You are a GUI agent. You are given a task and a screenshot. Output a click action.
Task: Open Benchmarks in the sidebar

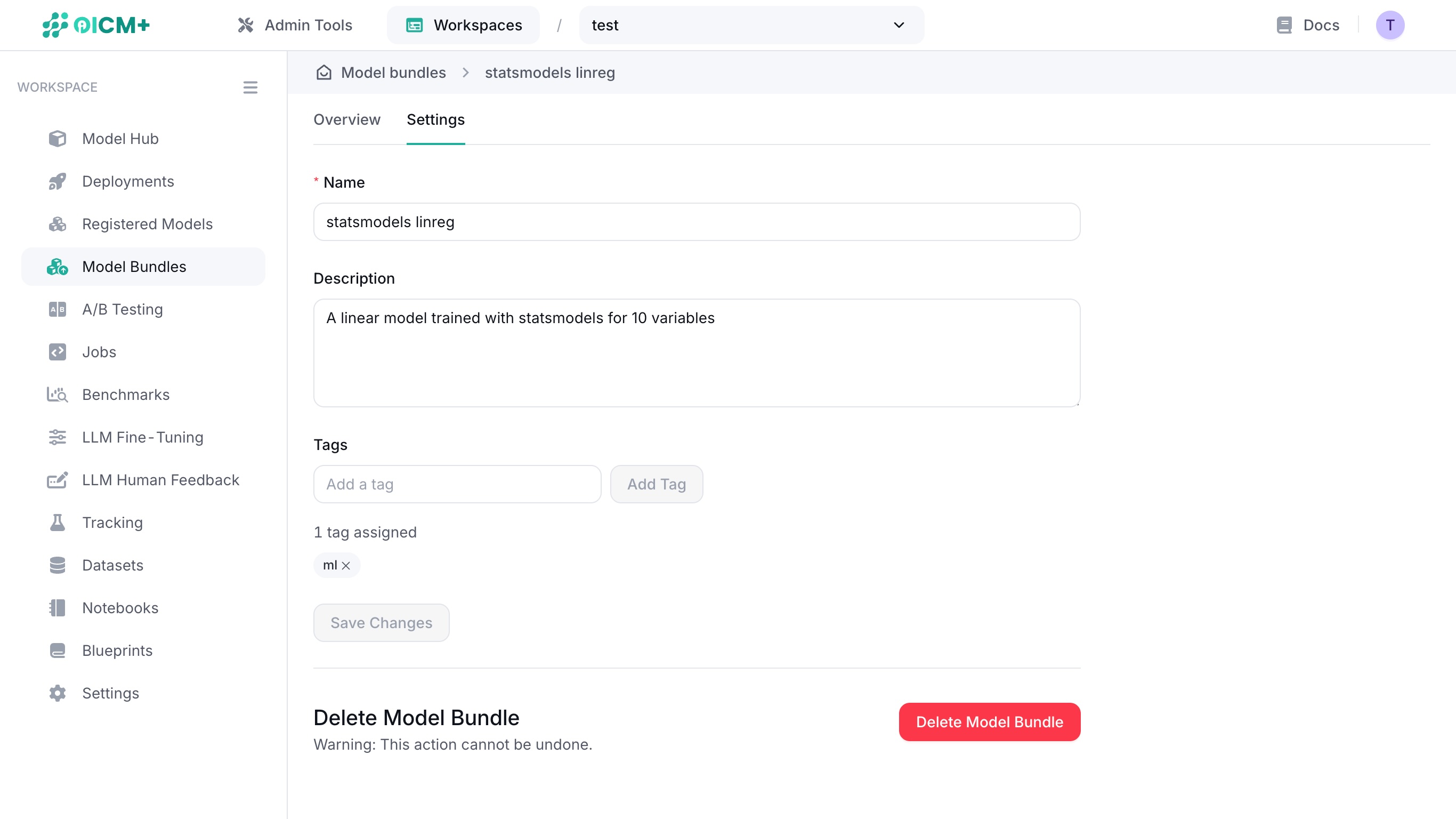[x=125, y=394]
